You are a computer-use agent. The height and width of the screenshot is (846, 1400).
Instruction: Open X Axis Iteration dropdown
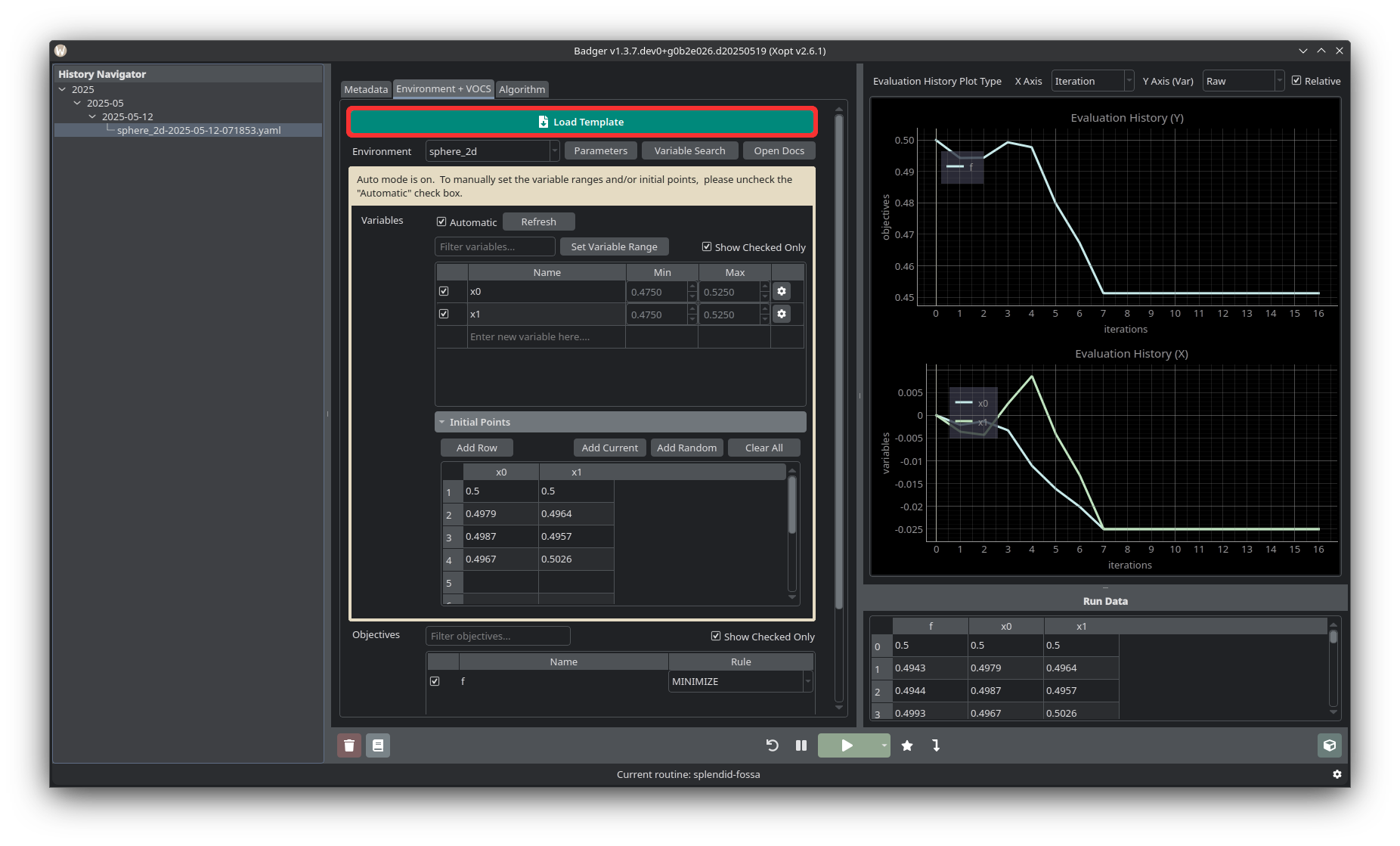1092,81
